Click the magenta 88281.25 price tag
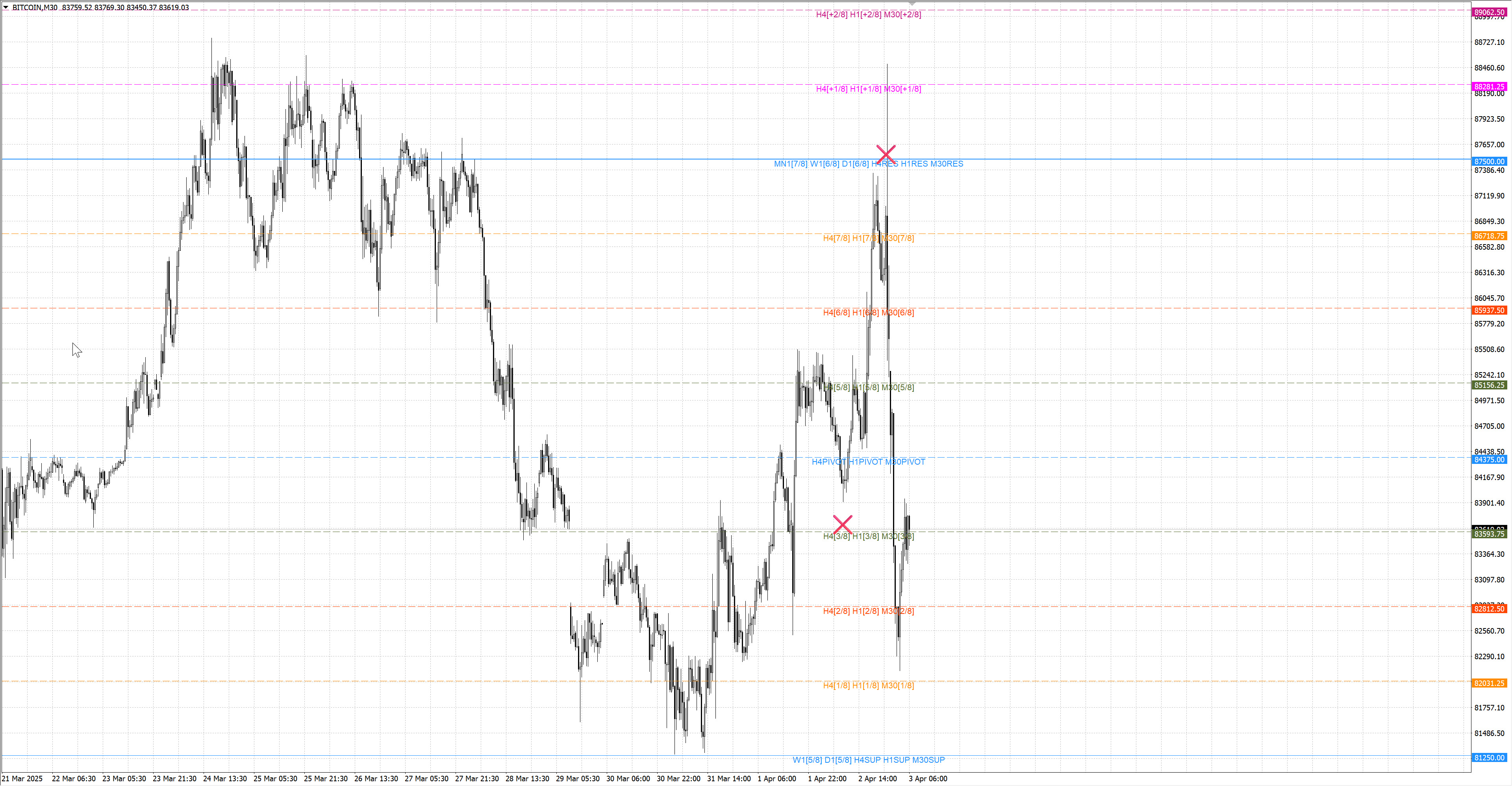The image size is (1512, 786). tap(1490, 86)
